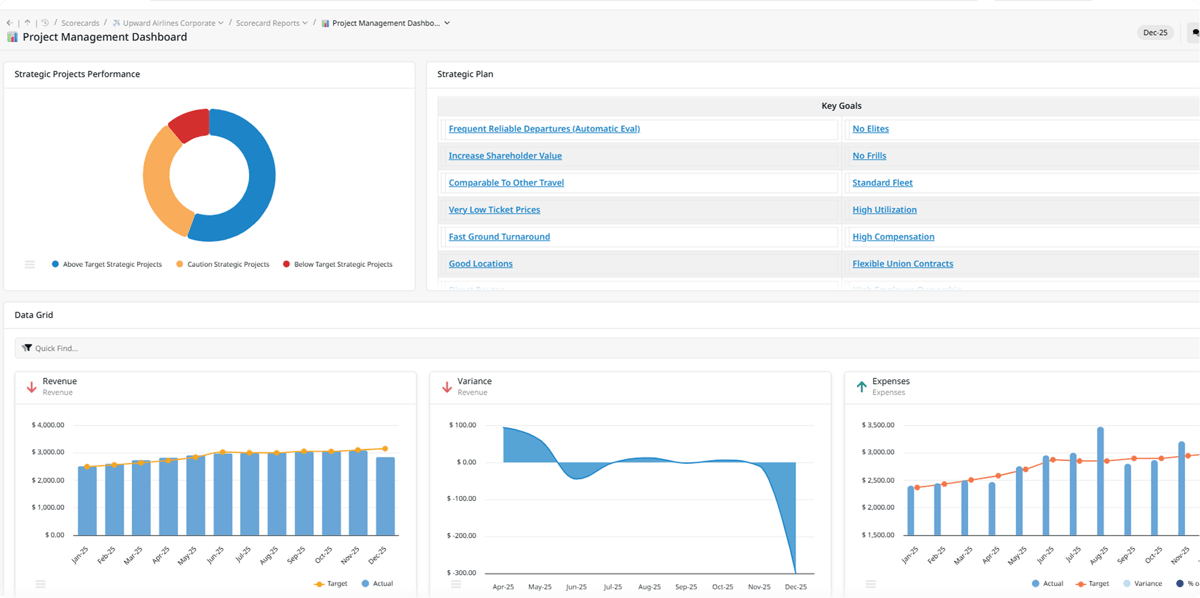Click the Revenue card red down-arrow icon
The height and width of the screenshot is (598, 1200).
[31, 387]
